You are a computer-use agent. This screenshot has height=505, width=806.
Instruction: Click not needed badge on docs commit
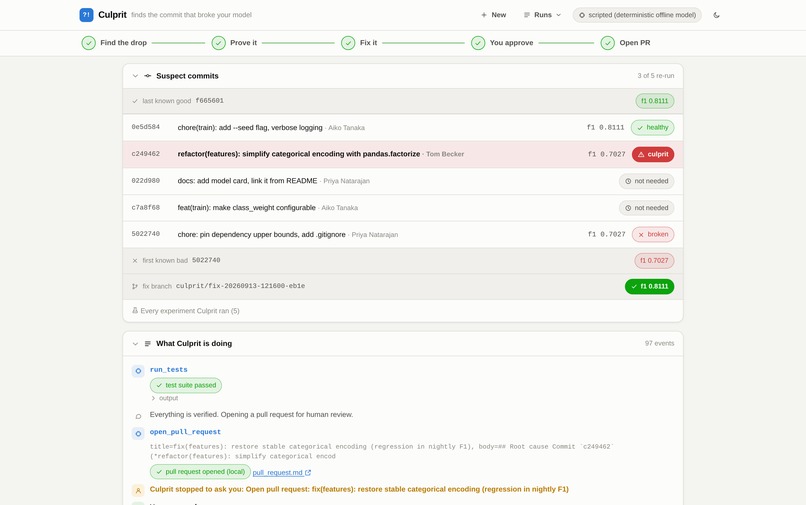(646, 181)
